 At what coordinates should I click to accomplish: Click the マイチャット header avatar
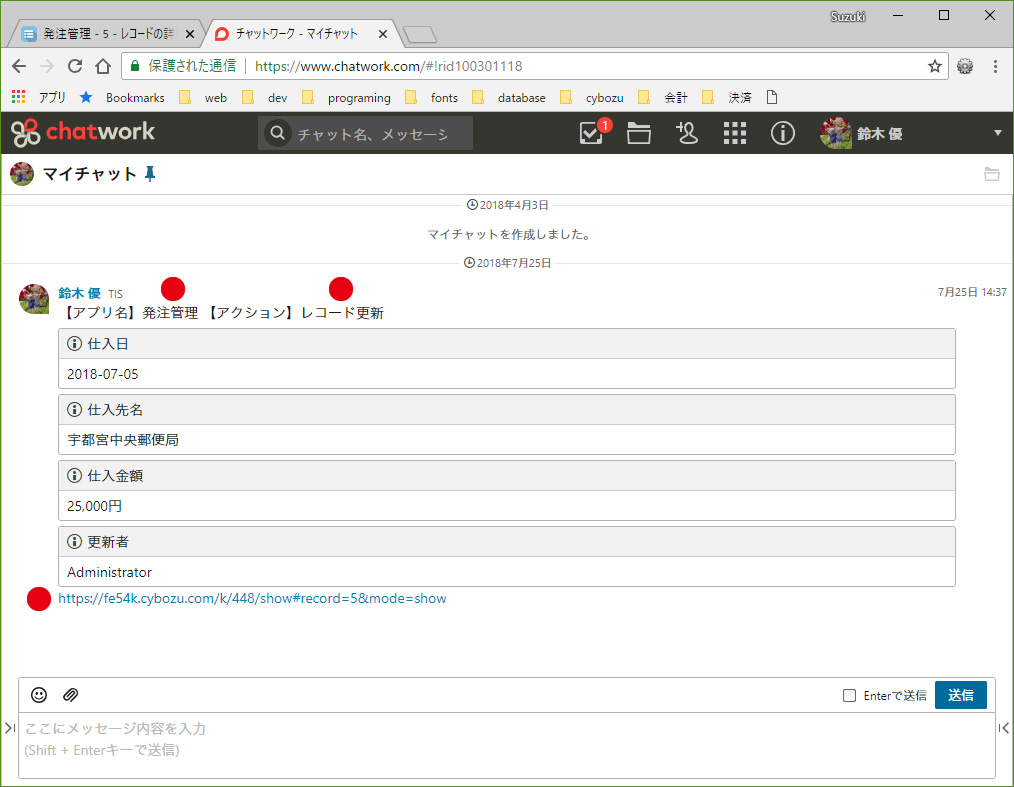click(22, 174)
